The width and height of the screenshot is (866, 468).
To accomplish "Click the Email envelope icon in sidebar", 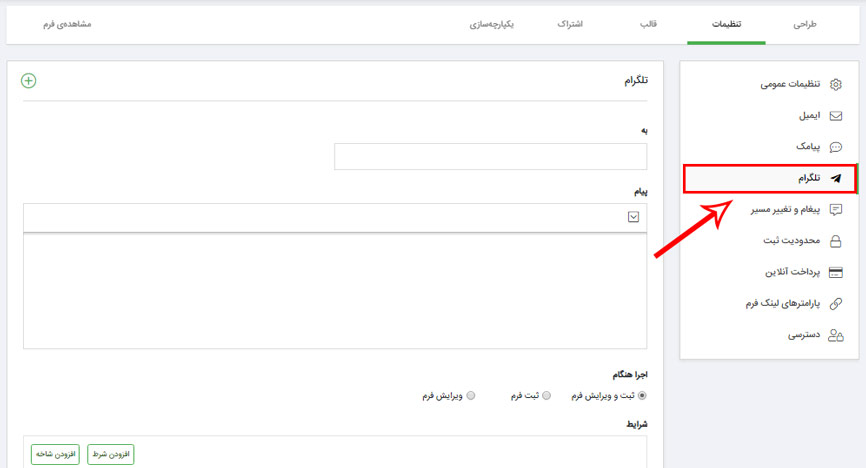I will coord(836,116).
